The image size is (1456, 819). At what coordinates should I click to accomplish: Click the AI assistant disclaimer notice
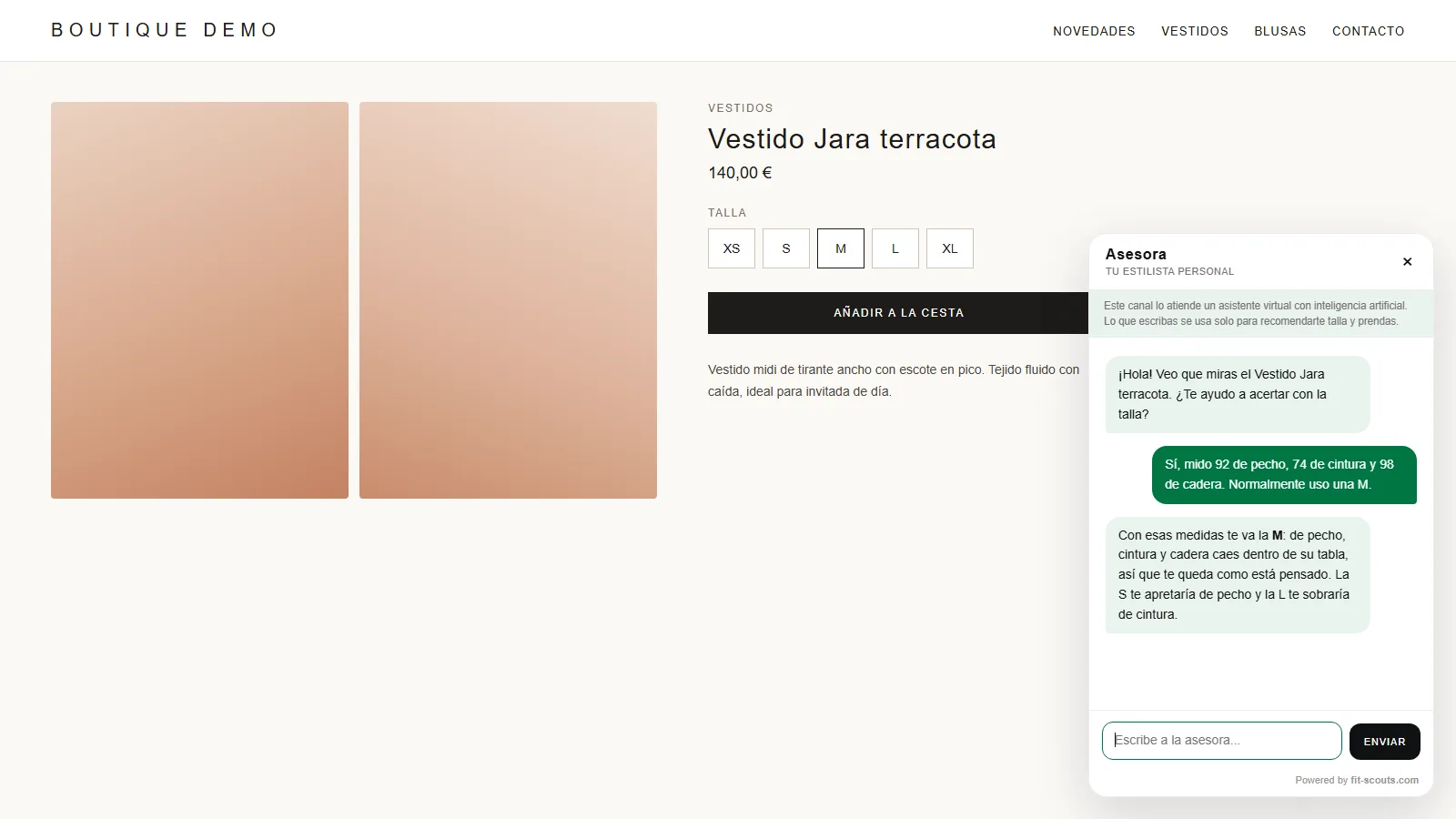point(1261,313)
